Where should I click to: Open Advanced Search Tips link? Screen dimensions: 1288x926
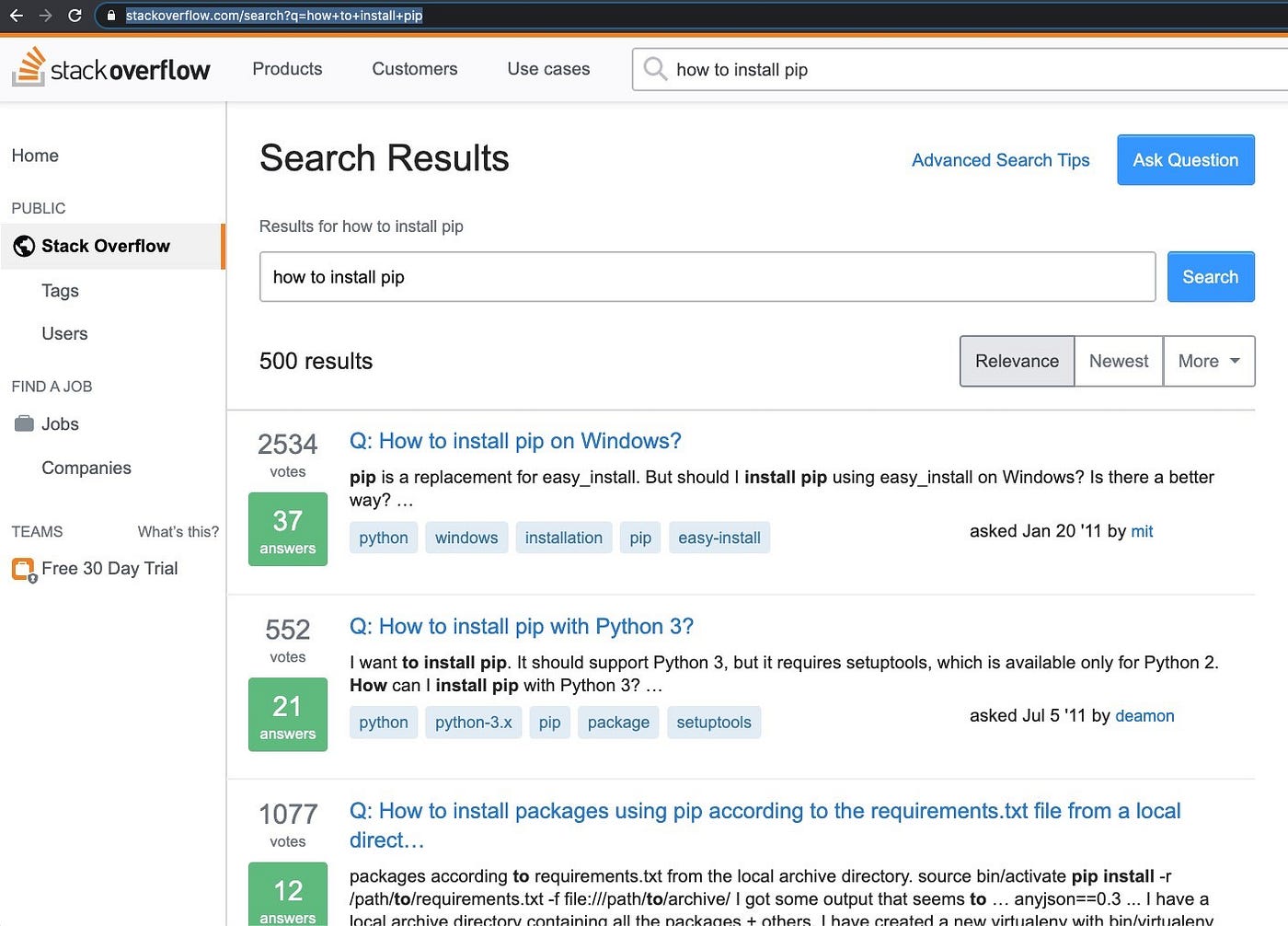pos(1000,160)
